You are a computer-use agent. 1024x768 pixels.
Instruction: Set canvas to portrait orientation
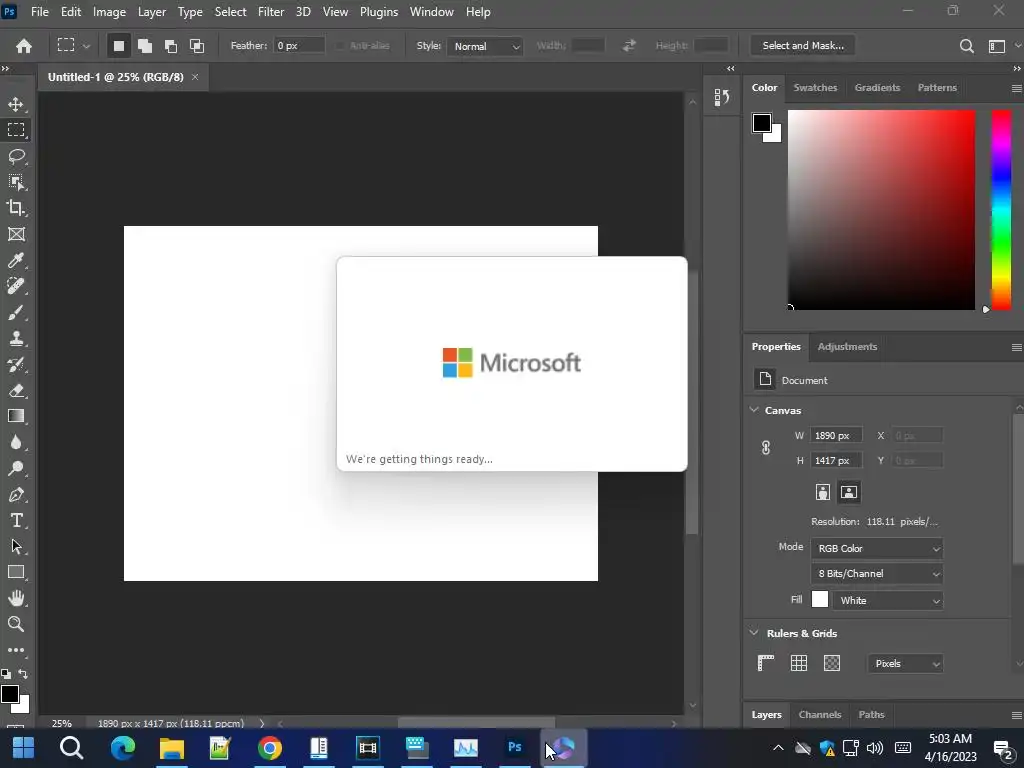(823, 492)
